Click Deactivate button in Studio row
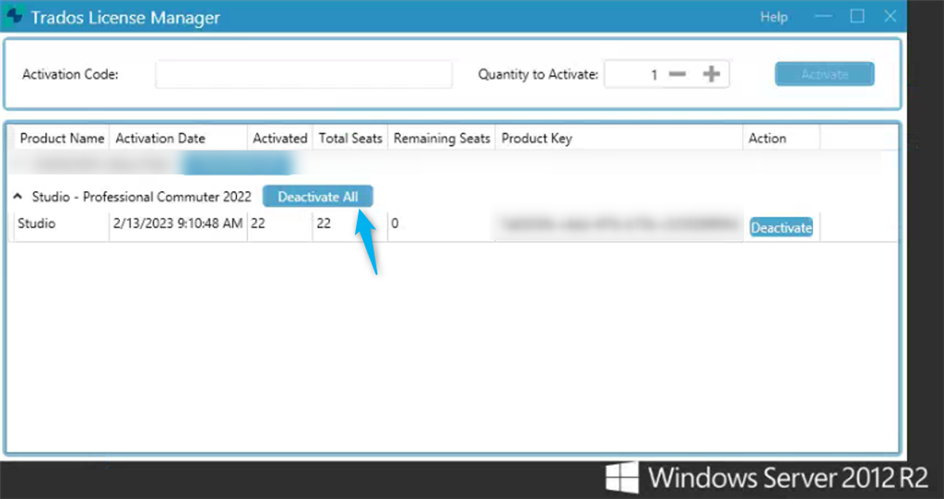The height and width of the screenshot is (499, 944). tap(781, 228)
